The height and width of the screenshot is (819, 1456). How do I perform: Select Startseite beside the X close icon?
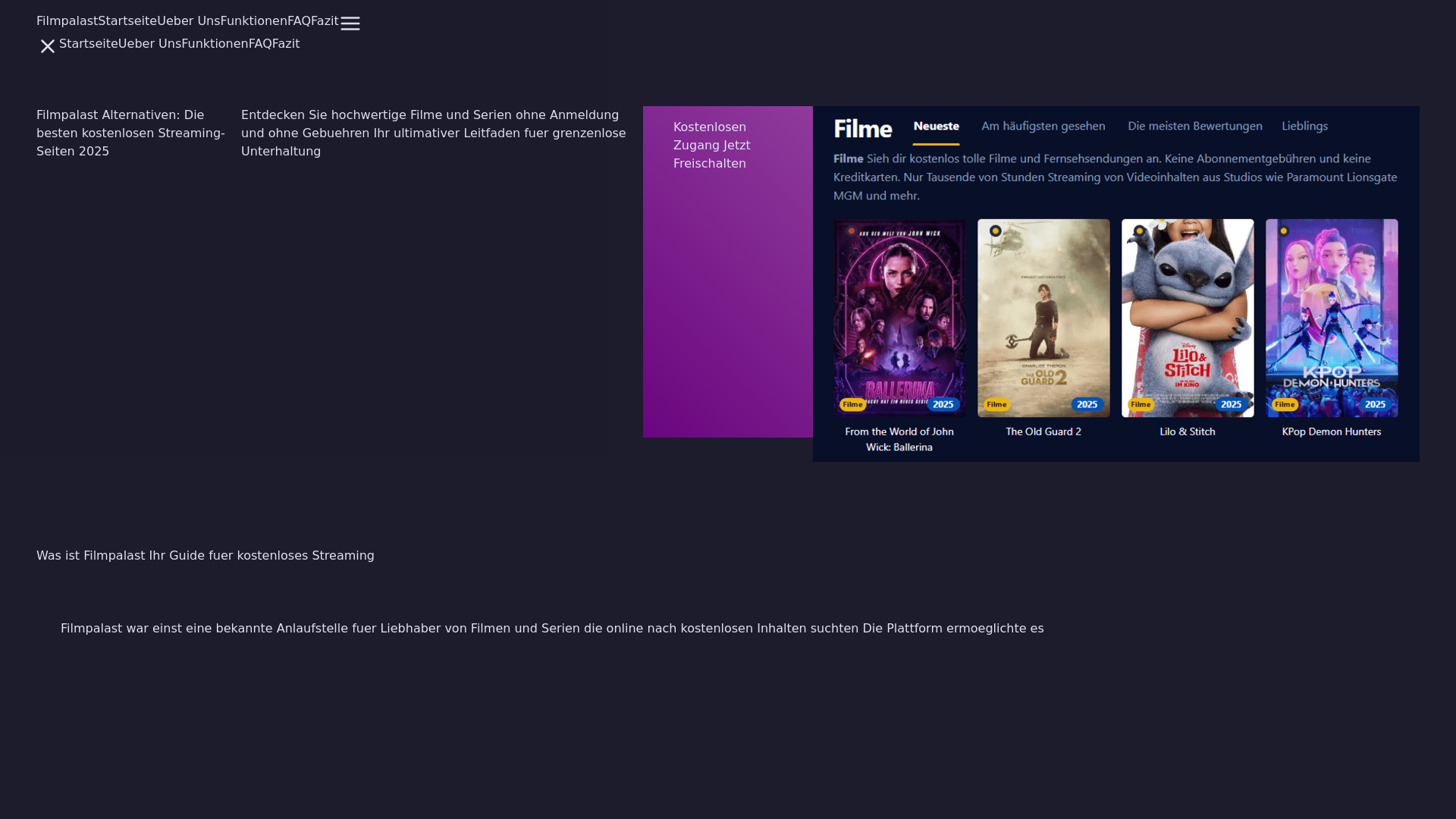pos(89,44)
